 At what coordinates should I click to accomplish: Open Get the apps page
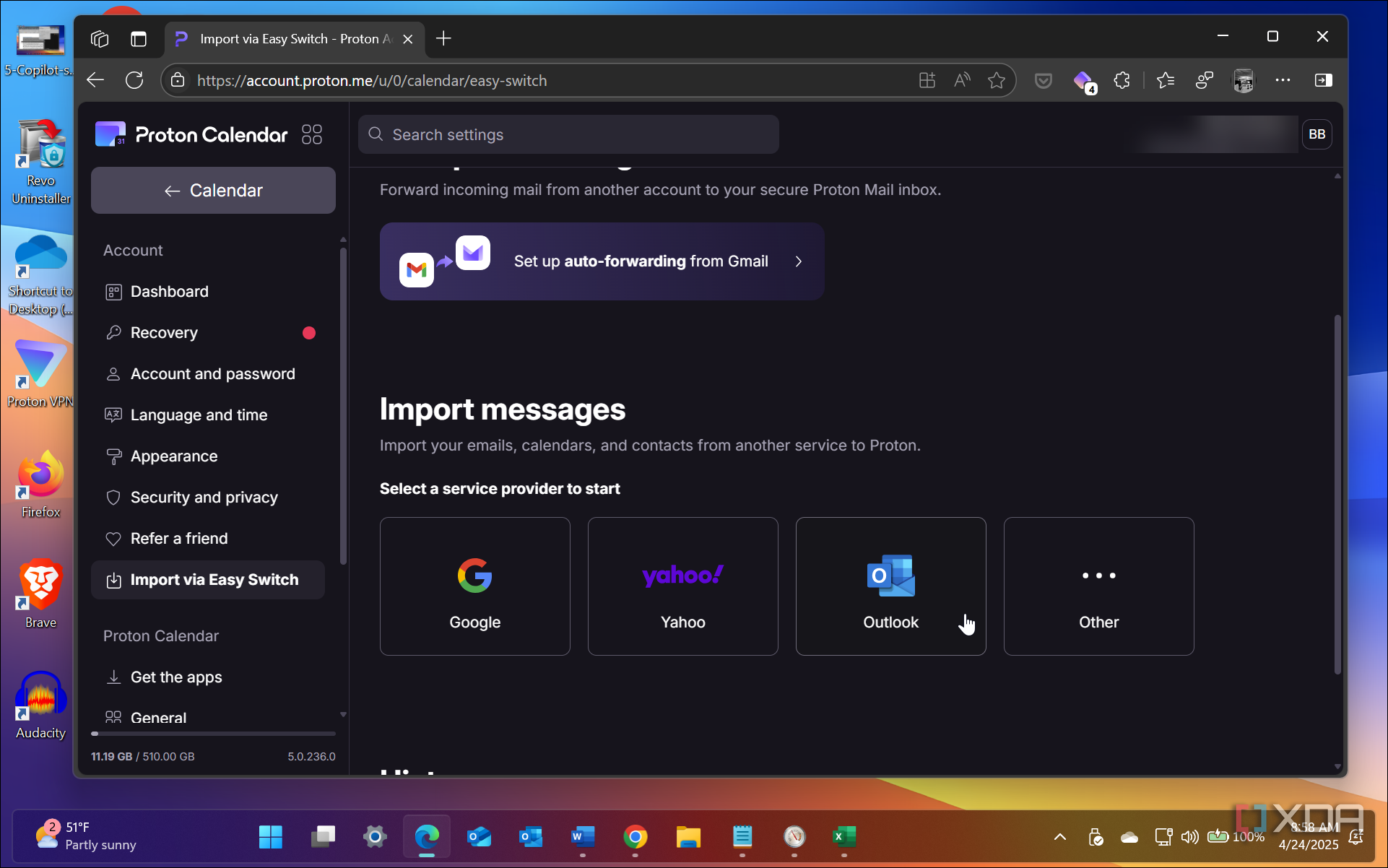(x=208, y=677)
